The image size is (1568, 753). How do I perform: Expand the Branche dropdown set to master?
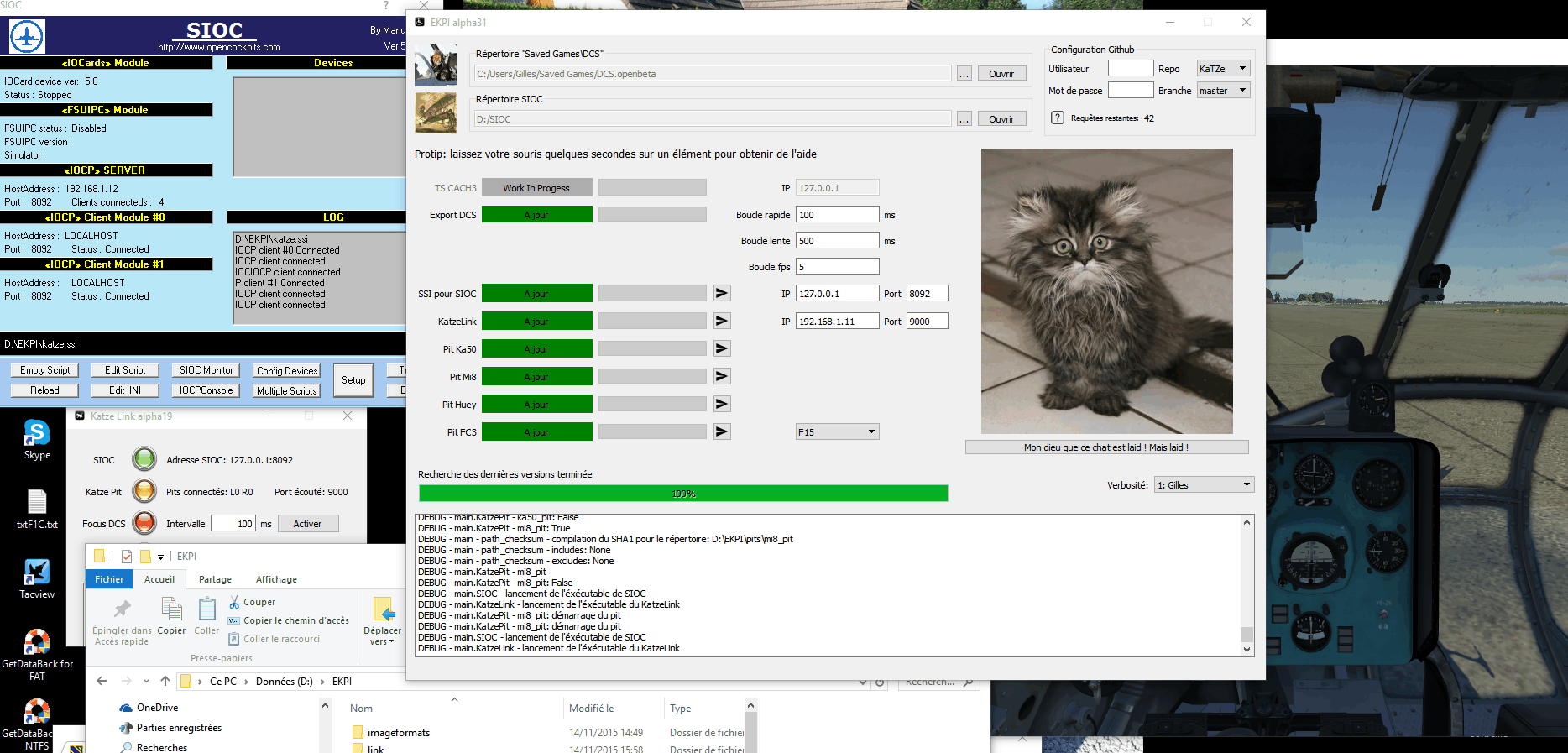(x=1223, y=91)
